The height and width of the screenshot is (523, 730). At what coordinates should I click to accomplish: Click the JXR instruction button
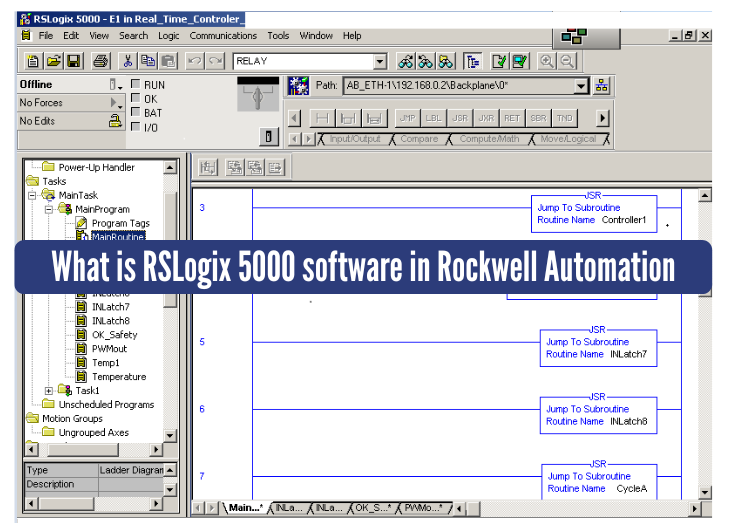[x=486, y=118]
